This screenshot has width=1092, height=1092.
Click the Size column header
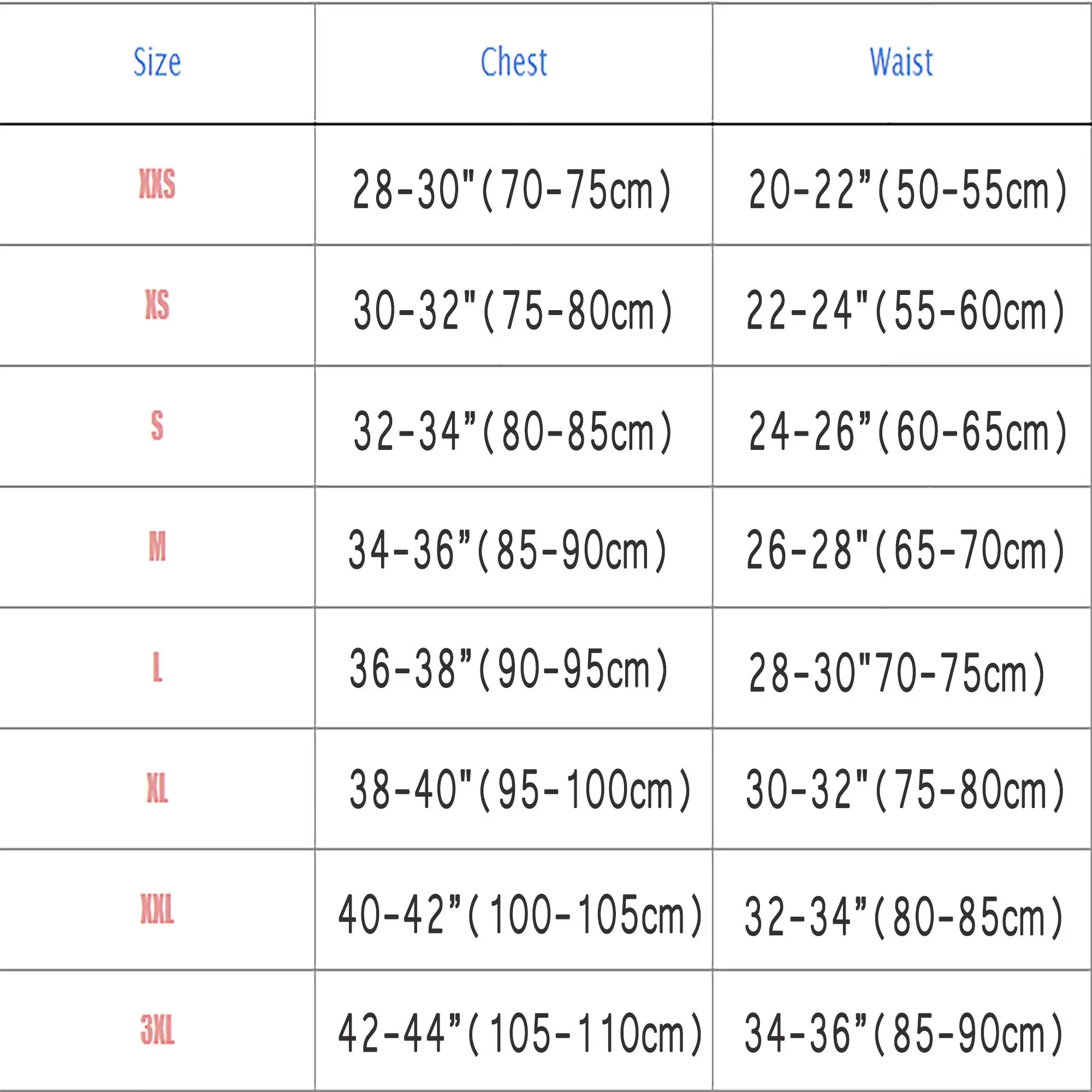tap(157, 62)
